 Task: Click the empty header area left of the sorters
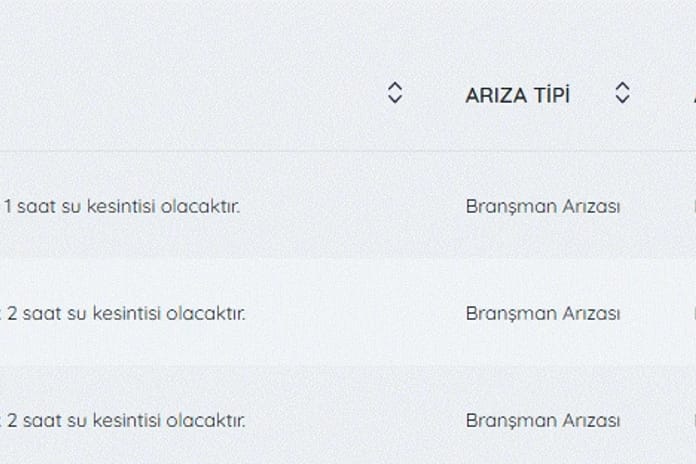coord(186,94)
